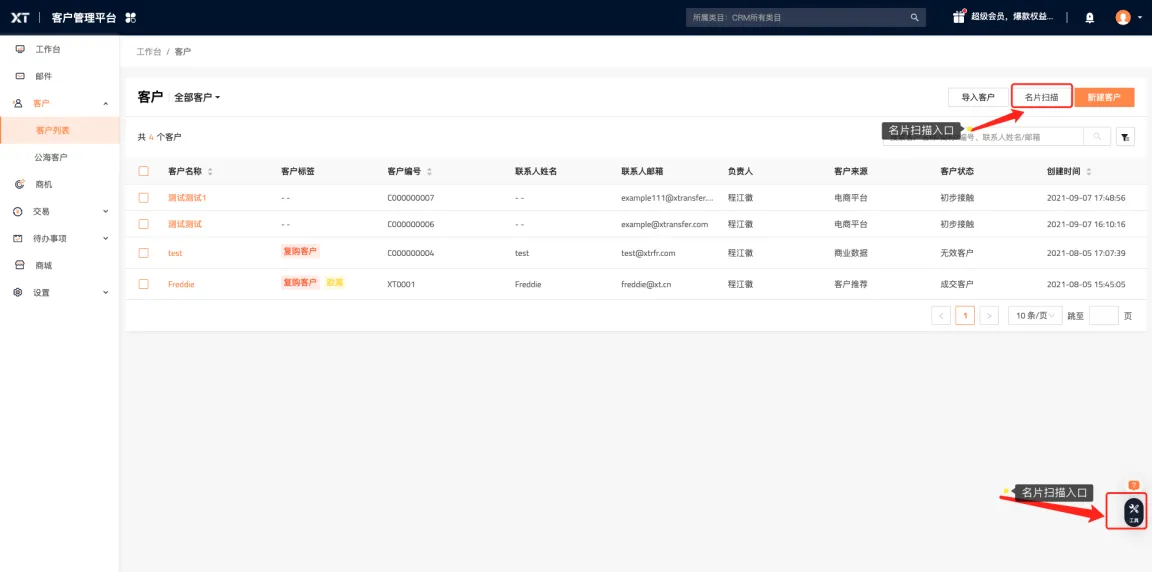
Task: Sort by 客户名称 column arrows
Action: click(x=210, y=171)
